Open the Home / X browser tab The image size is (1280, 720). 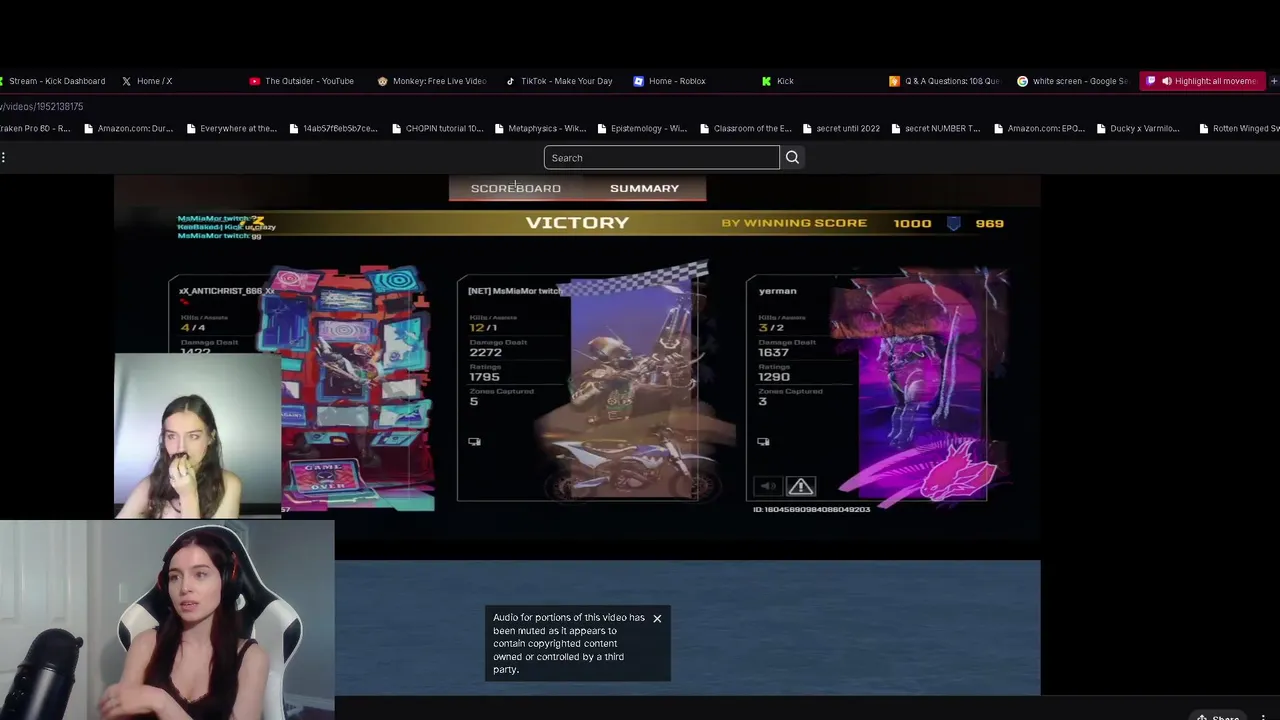pos(148,81)
